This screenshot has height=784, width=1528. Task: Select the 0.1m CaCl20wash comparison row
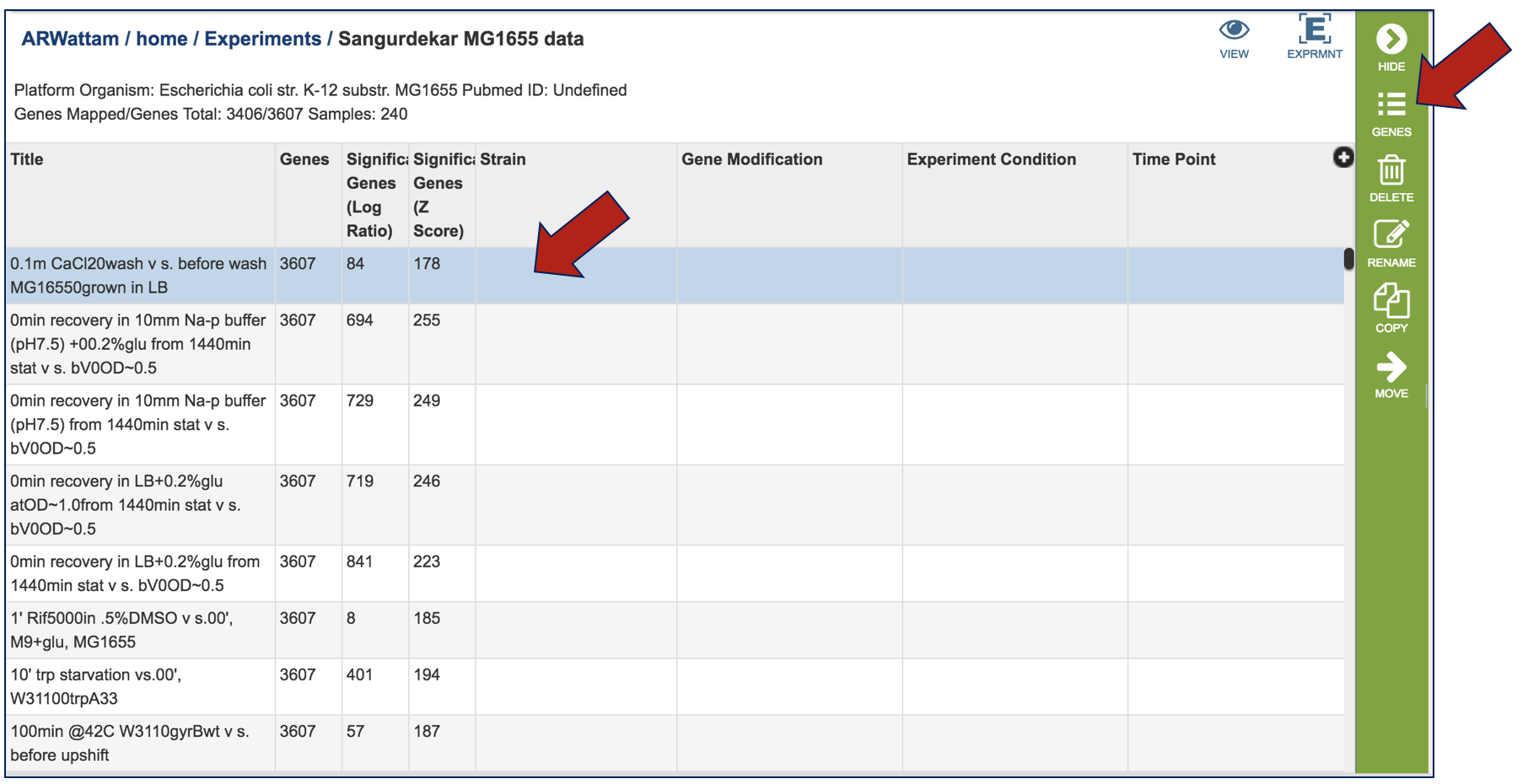(138, 276)
